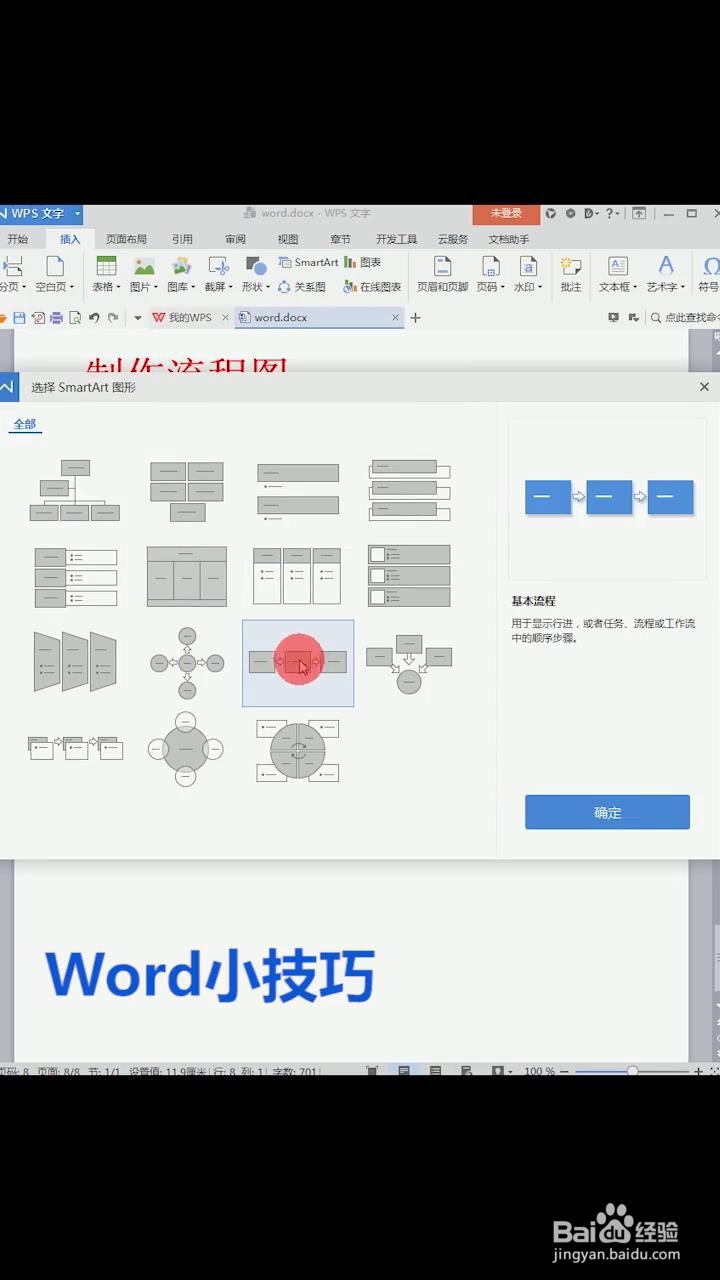This screenshot has height=1280, width=720.
Task: Open the 引用 ribbon tab
Action: [182, 239]
